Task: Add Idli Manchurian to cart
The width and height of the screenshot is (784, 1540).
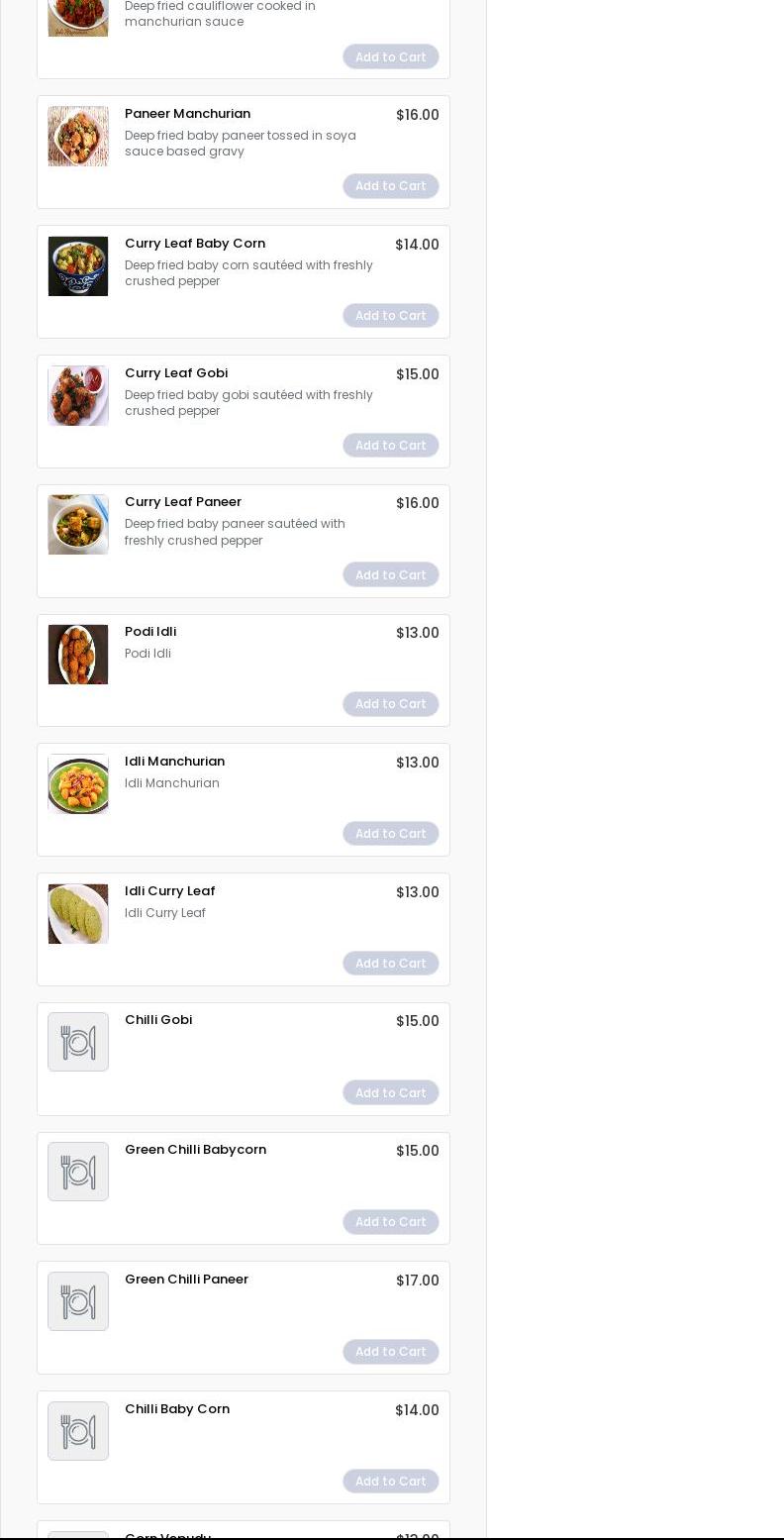Action: click(x=391, y=834)
